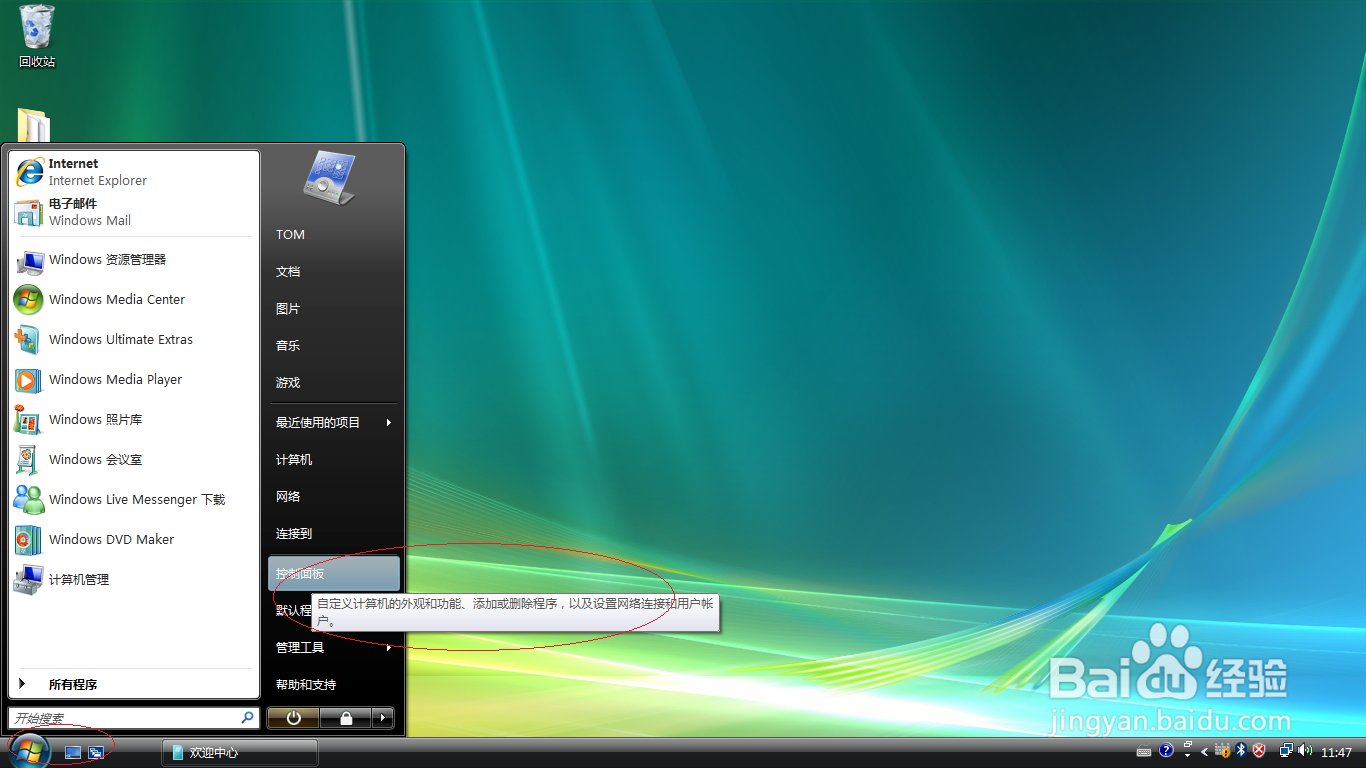
Task: Open Windows Ultimate Extras
Action: click(x=134, y=340)
